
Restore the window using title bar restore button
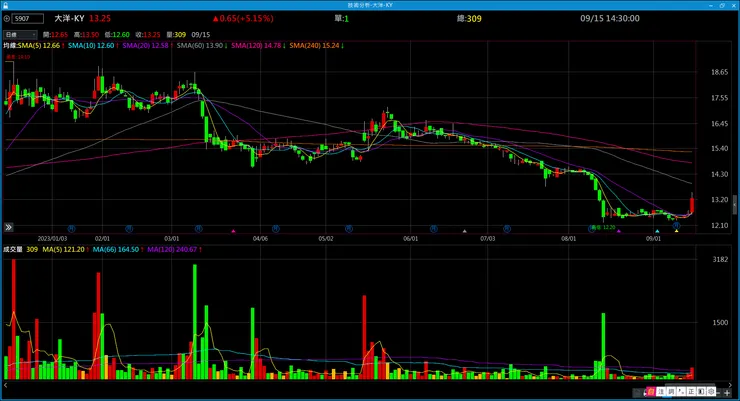coord(722,5)
